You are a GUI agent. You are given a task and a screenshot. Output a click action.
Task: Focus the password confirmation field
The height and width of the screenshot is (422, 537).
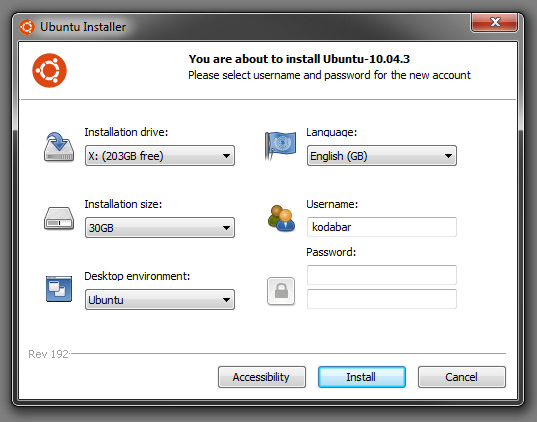click(382, 299)
